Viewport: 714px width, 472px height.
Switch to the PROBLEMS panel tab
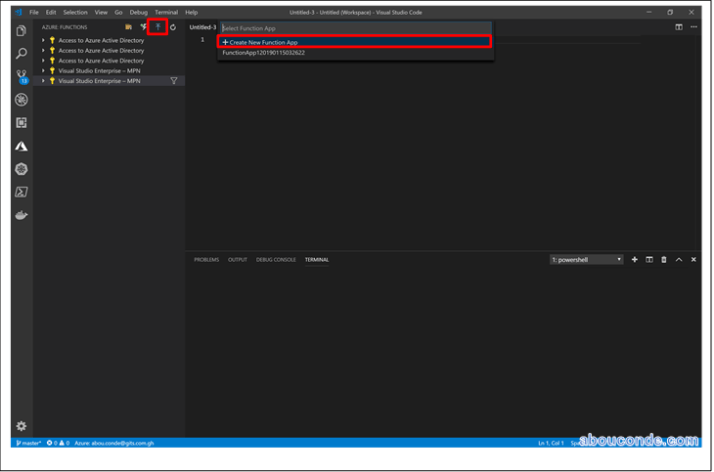206,260
